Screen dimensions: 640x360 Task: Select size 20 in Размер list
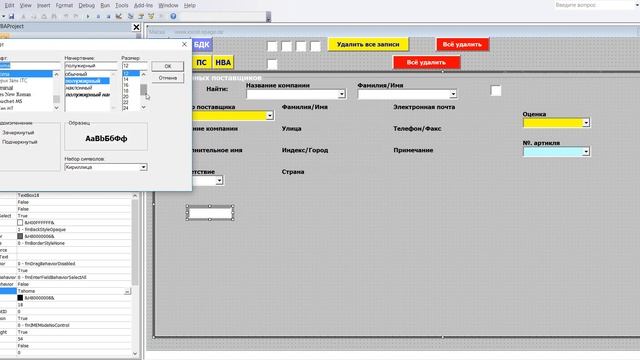(126, 97)
